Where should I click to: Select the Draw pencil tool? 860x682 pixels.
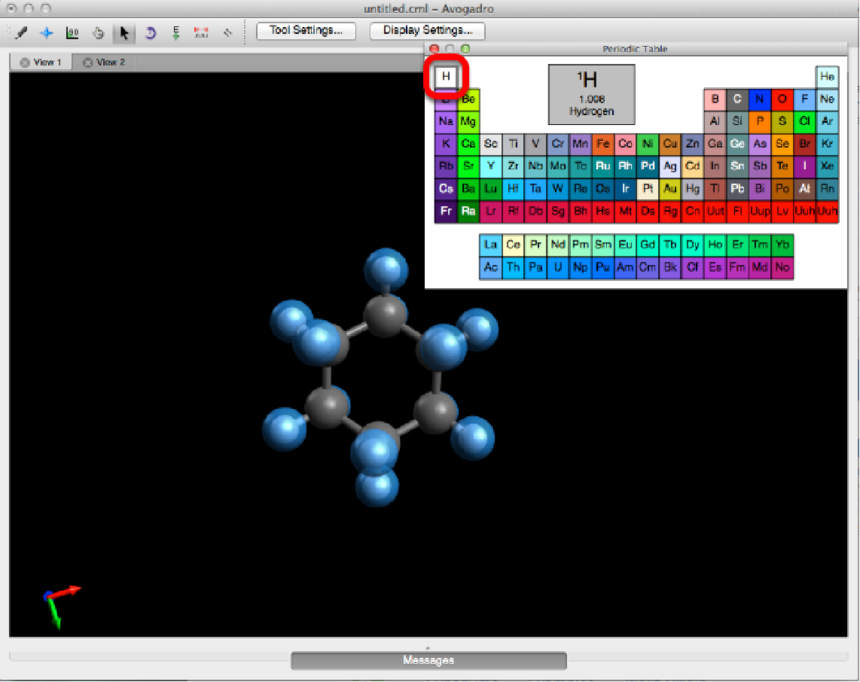click(21, 32)
